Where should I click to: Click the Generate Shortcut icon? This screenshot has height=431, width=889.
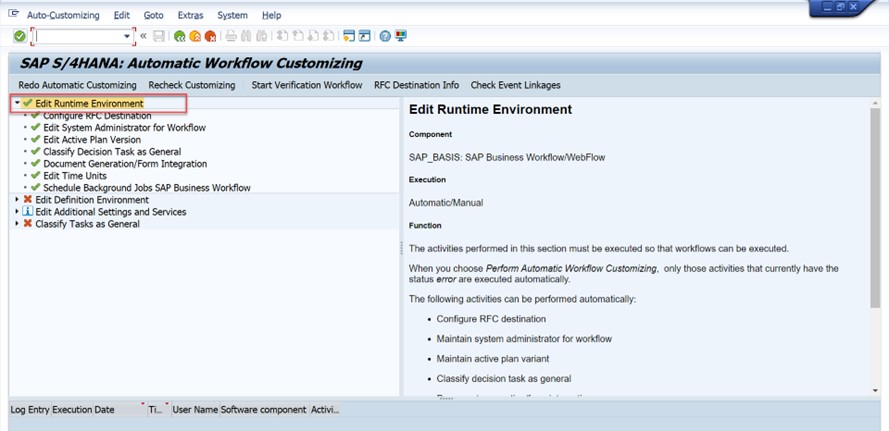365,36
